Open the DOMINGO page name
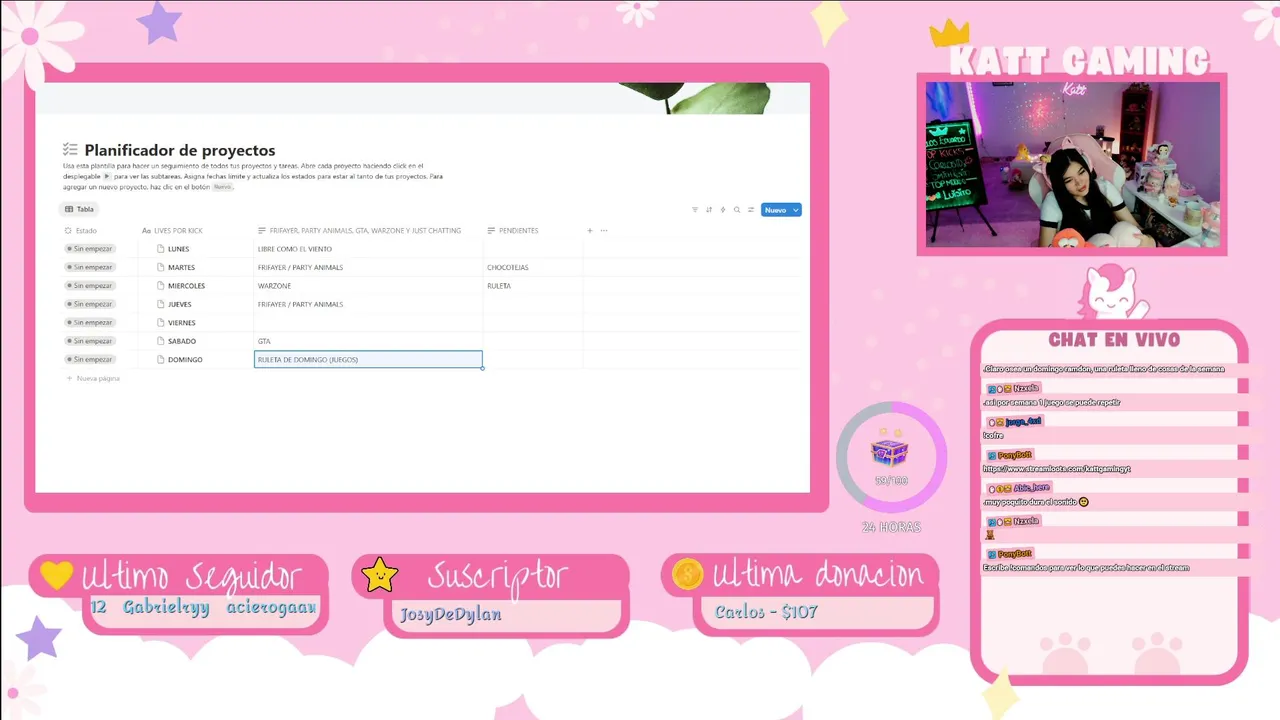This screenshot has width=1280, height=720. click(x=185, y=359)
